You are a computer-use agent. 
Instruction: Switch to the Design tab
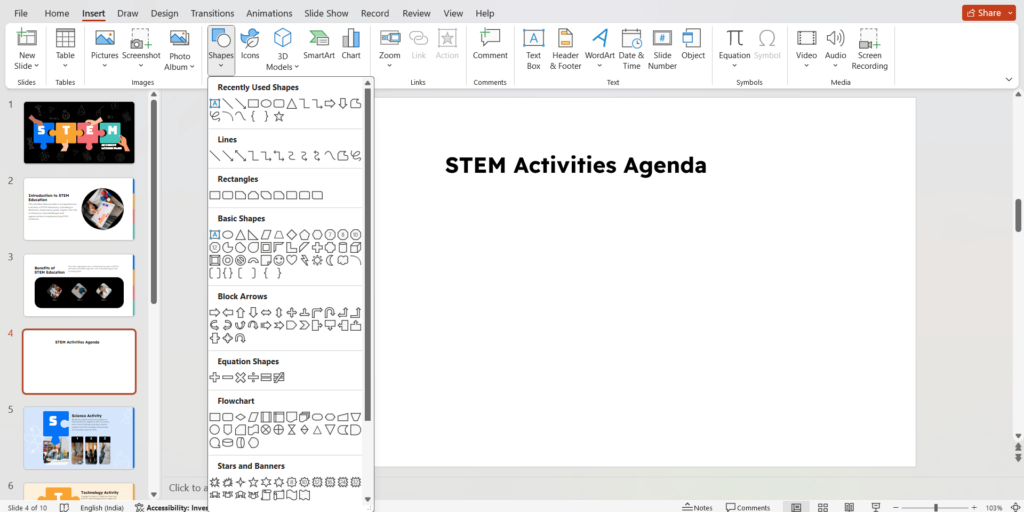tap(164, 13)
